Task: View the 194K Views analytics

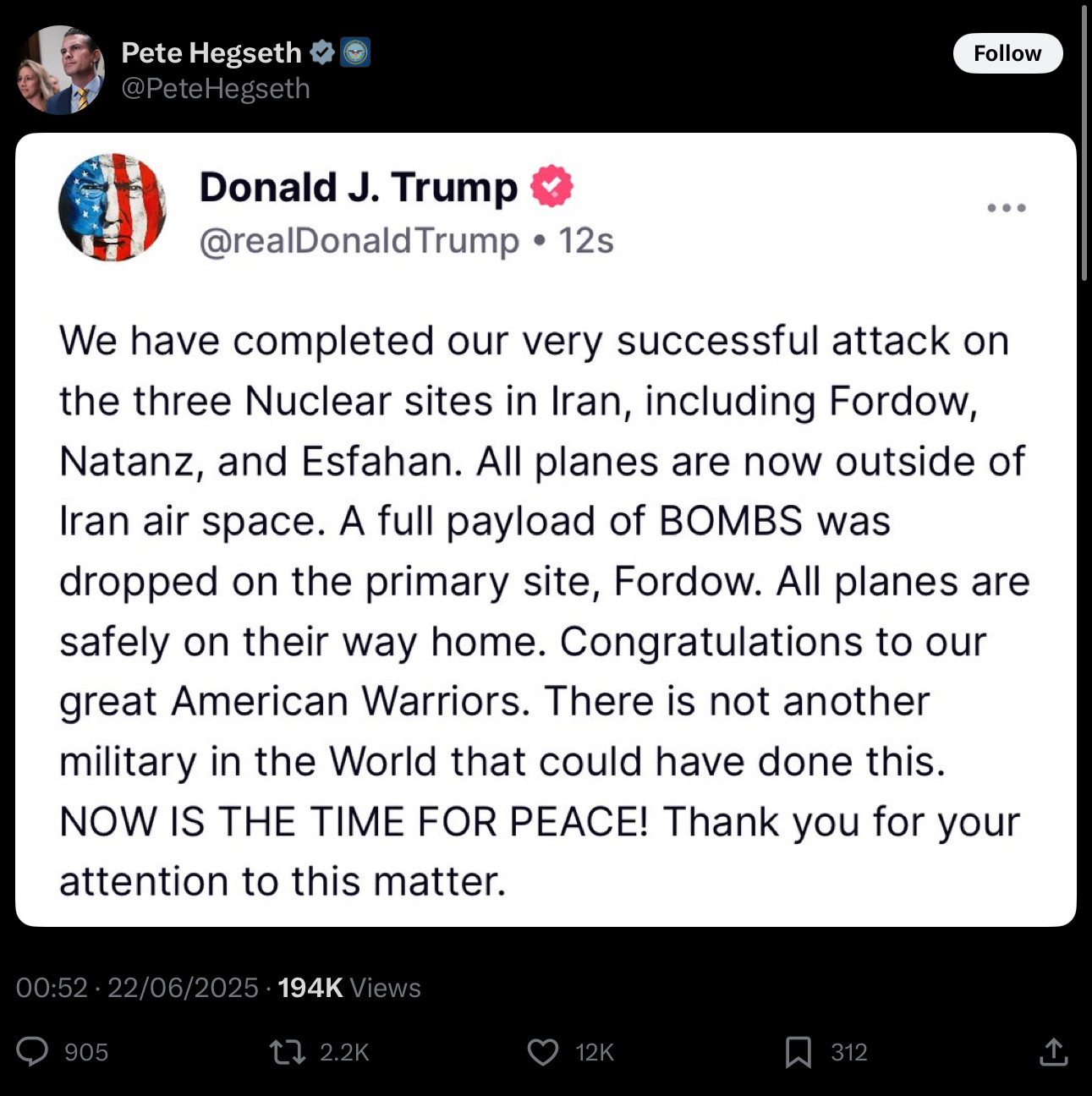Action: tap(348, 987)
